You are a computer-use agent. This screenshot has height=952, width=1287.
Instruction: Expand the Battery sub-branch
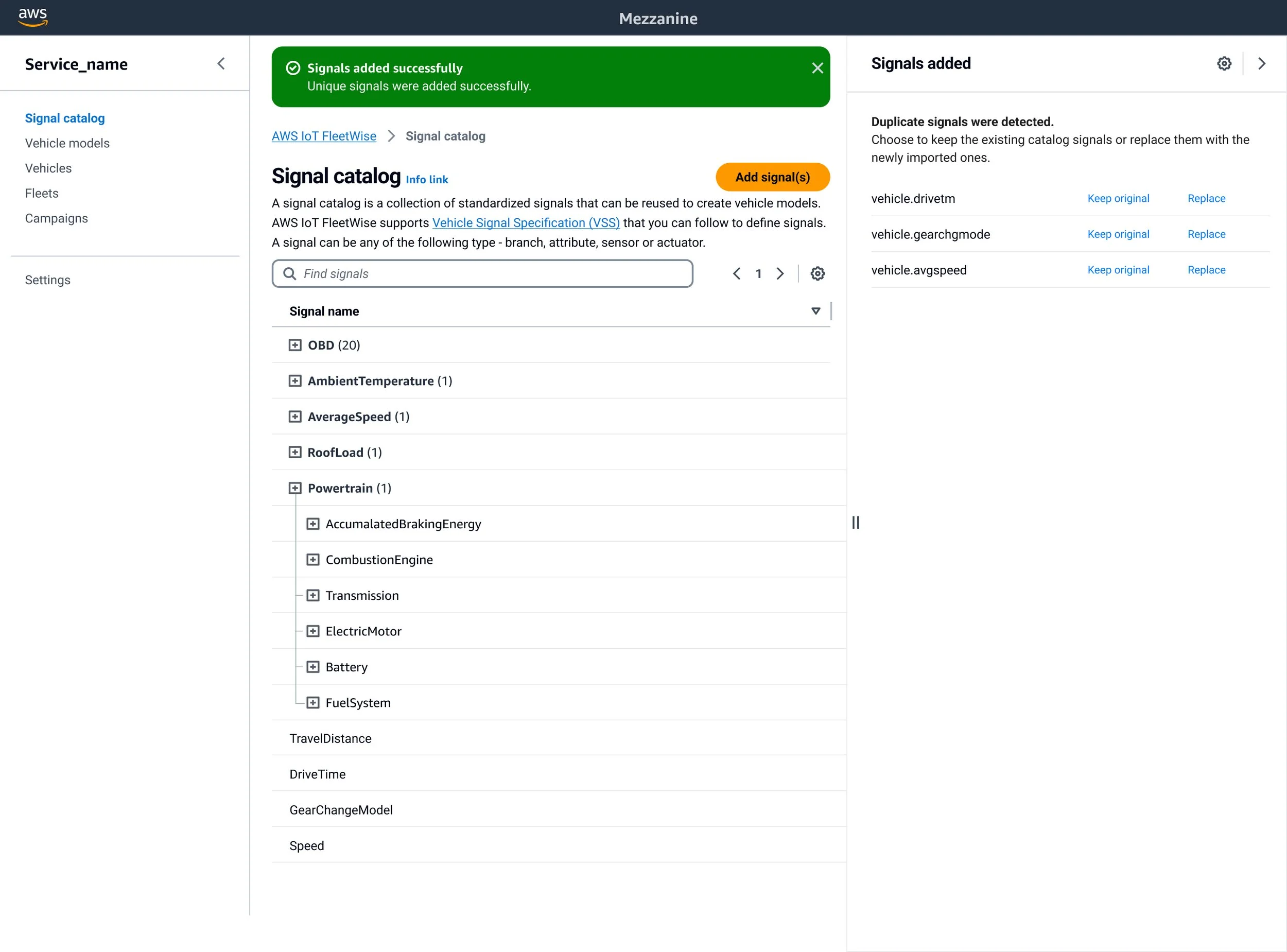[313, 667]
